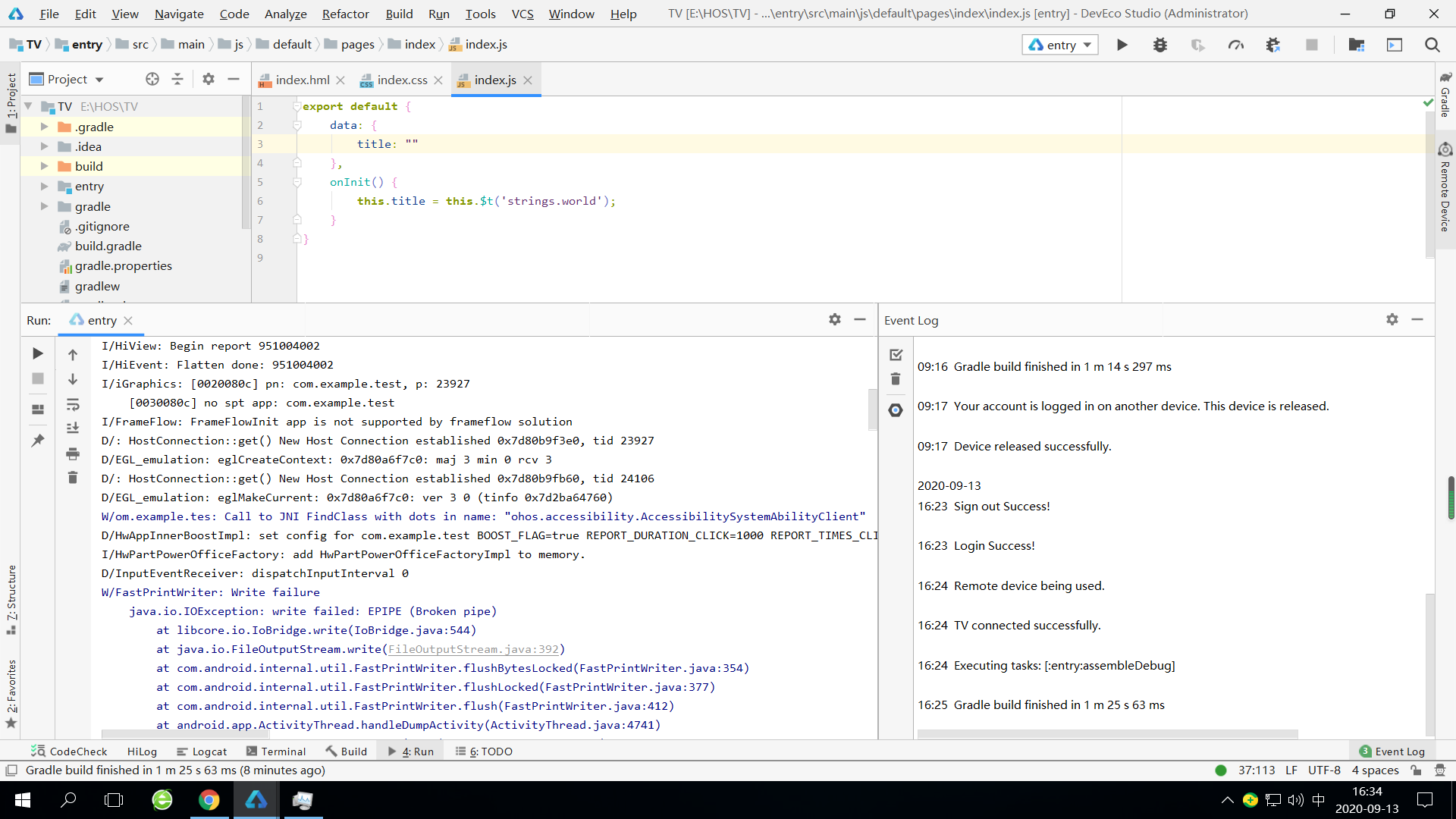Expand the .gradle folder
The width and height of the screenshot is (1456, 819).
click(x=44, y=127)
